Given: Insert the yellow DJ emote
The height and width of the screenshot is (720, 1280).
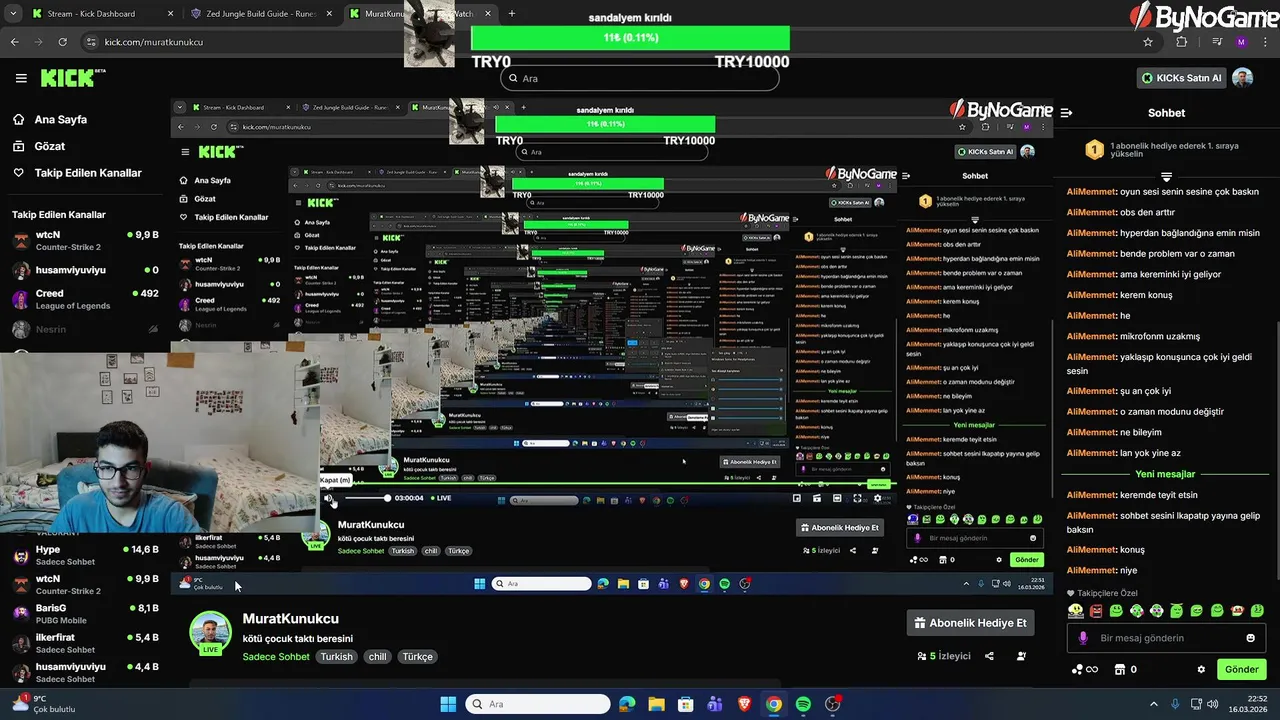Looking at the screenshot, I should click(x=1076, y=611).
